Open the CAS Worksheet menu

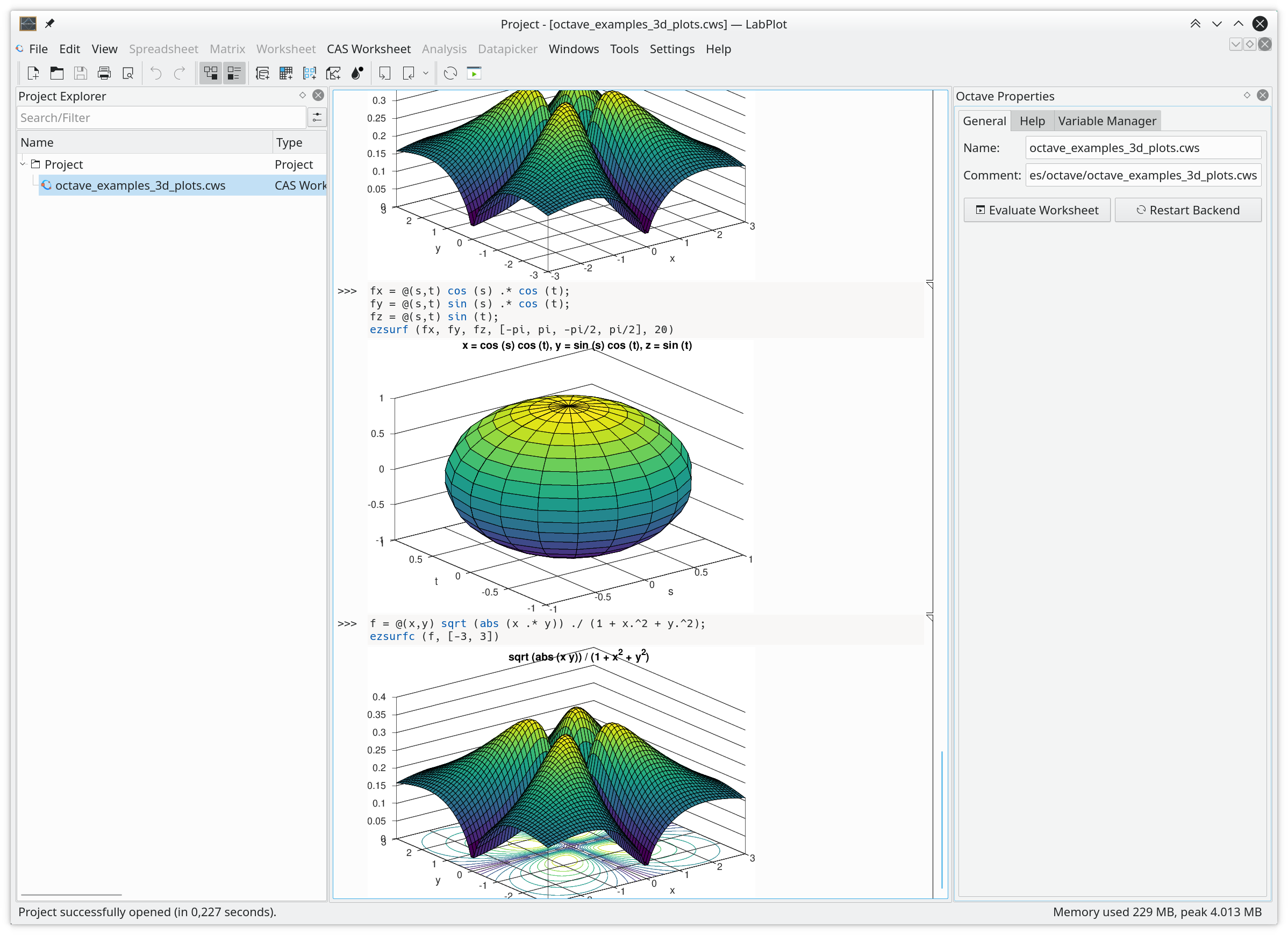click(x=368, y=49)
